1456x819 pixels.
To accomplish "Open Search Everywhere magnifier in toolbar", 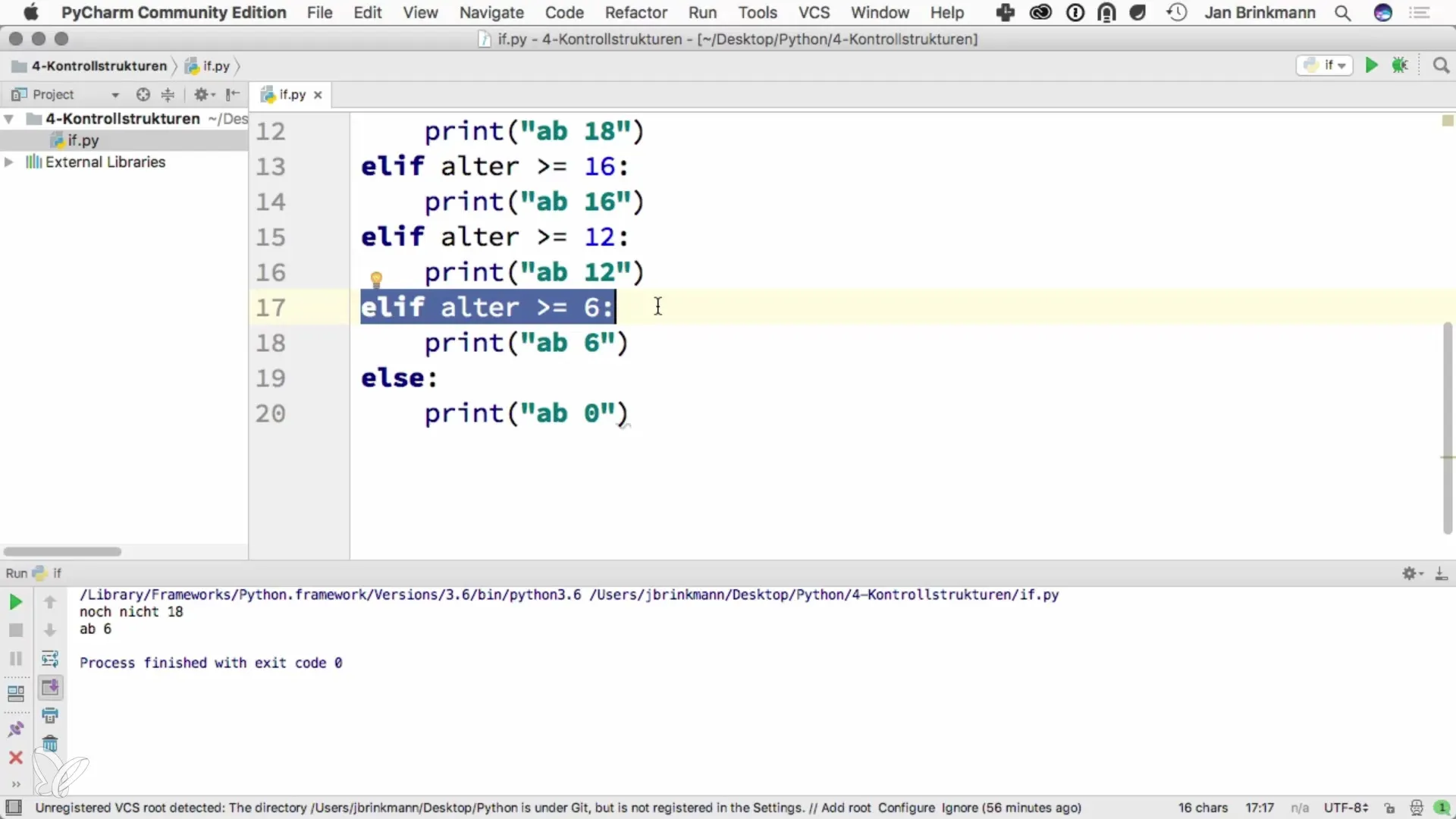I will pyautogui.click(x=1441, y=65).
